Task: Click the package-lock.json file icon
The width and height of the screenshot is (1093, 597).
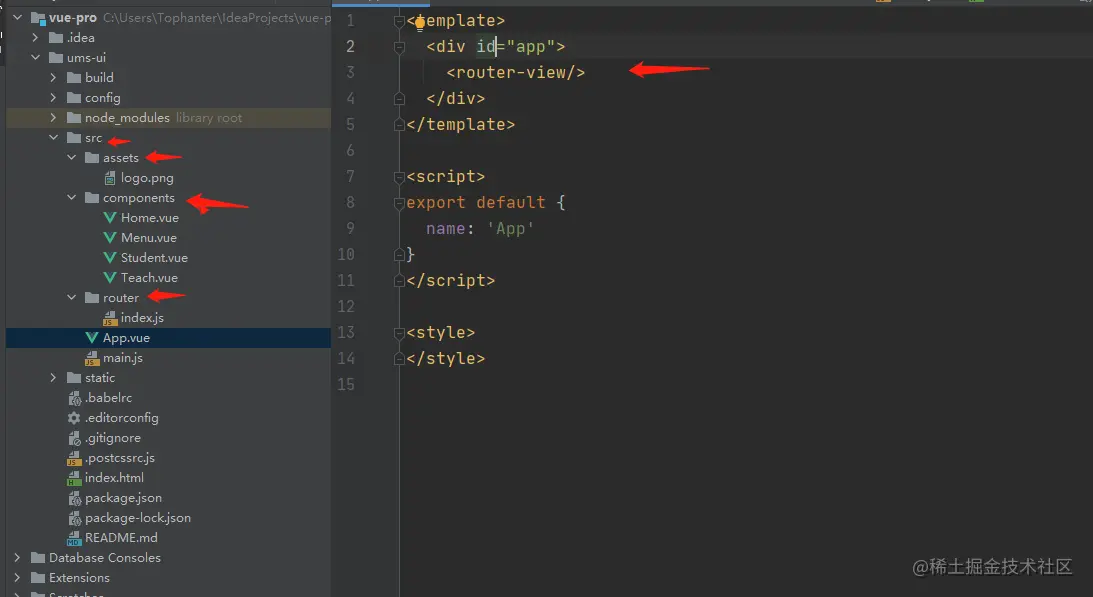Action: pos(74,518)
